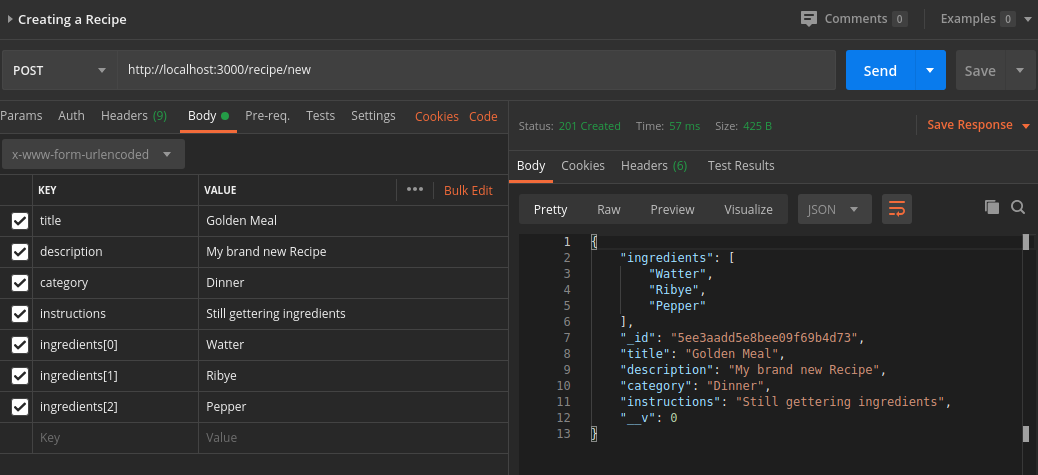Click the Comments count badge
Viewport: 1038px width, 475px height.
900,19
